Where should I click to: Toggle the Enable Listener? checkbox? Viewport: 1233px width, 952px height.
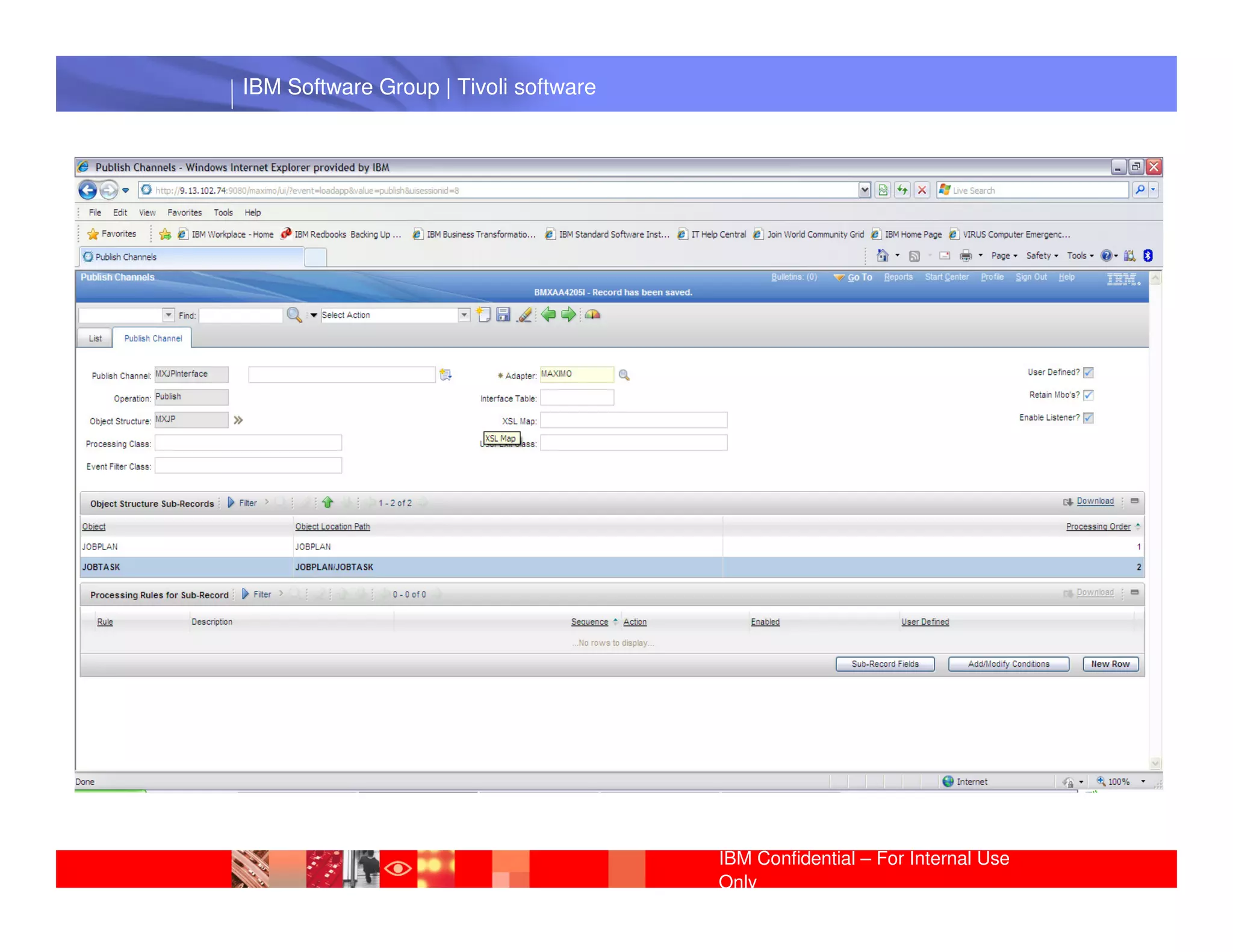click(x=1088, y=418)
